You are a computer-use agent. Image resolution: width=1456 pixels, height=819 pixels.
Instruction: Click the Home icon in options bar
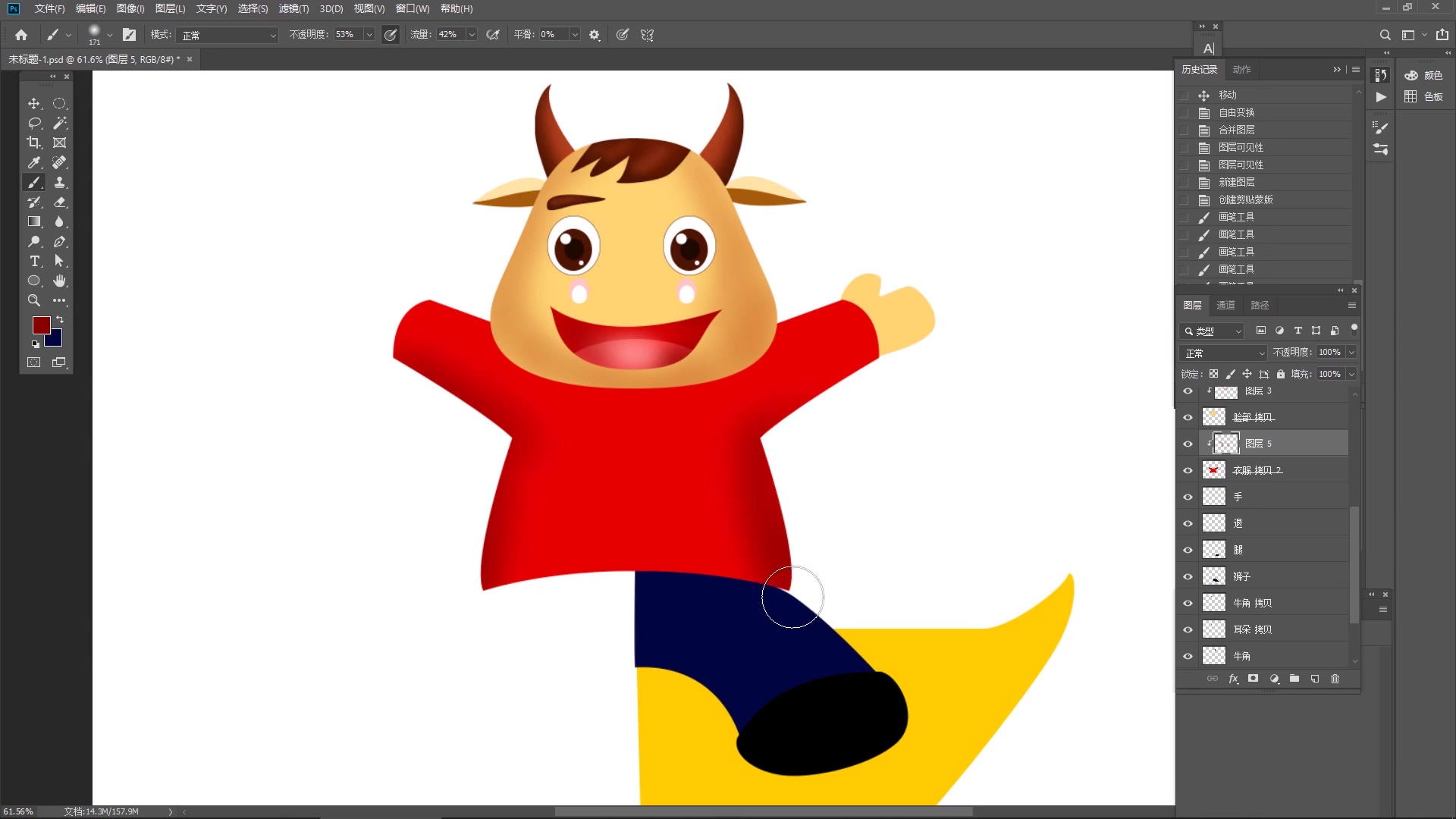21,35
